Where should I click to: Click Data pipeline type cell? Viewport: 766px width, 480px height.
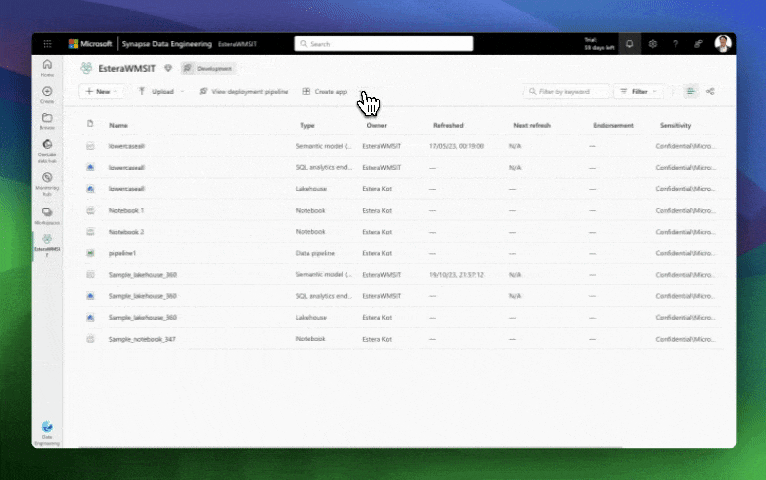[315, 253]
